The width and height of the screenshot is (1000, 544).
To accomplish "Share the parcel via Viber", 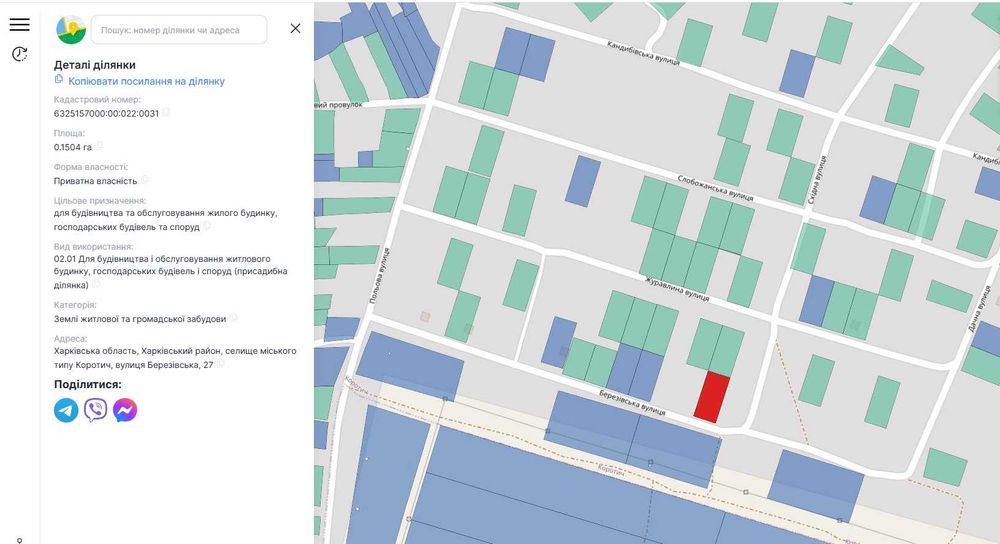I will pyautogui.click(x=96, y=410).
